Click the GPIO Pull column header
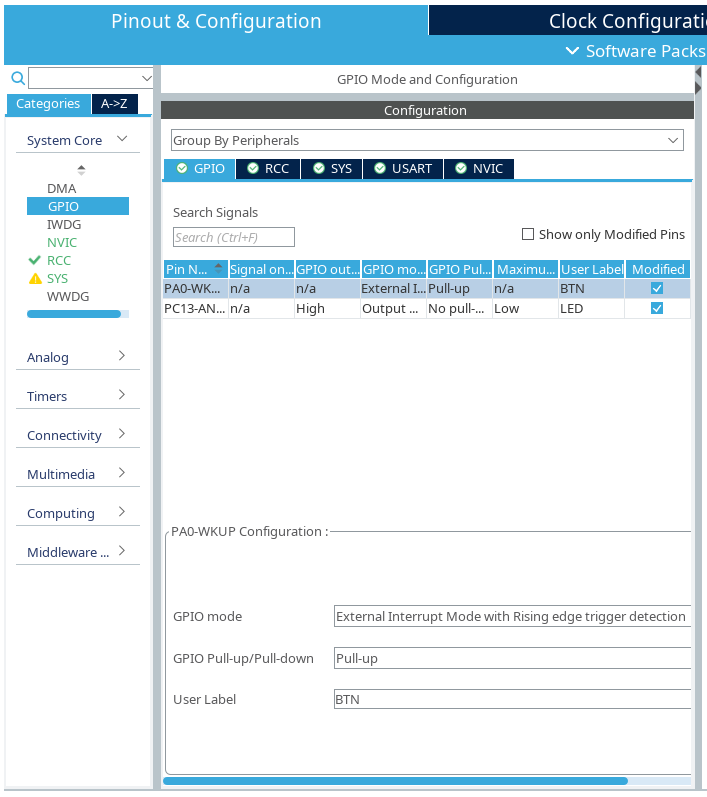The width and height of the screenshot is (707, 797). [460, 269]
